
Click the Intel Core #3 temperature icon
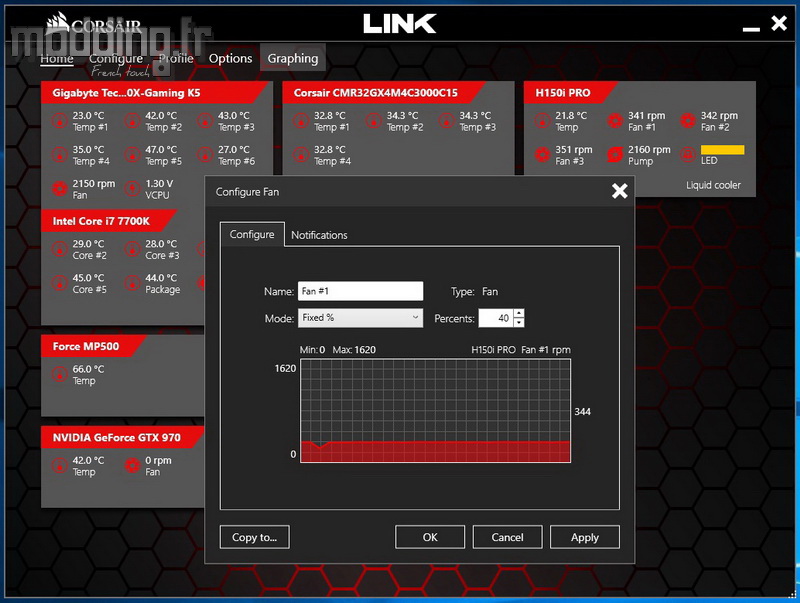133,249
